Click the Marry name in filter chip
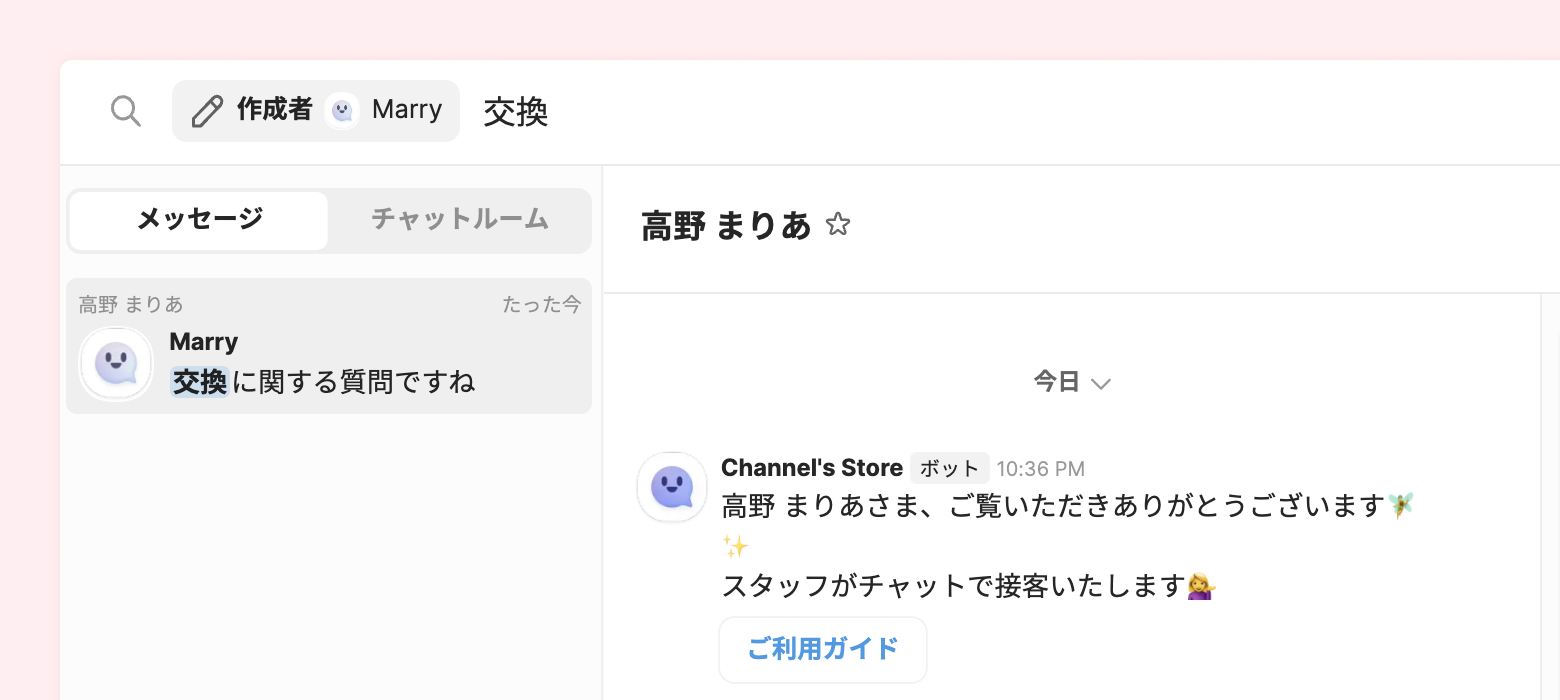The height and width of the screenshot is (700, 1560). tap(407, 110)
